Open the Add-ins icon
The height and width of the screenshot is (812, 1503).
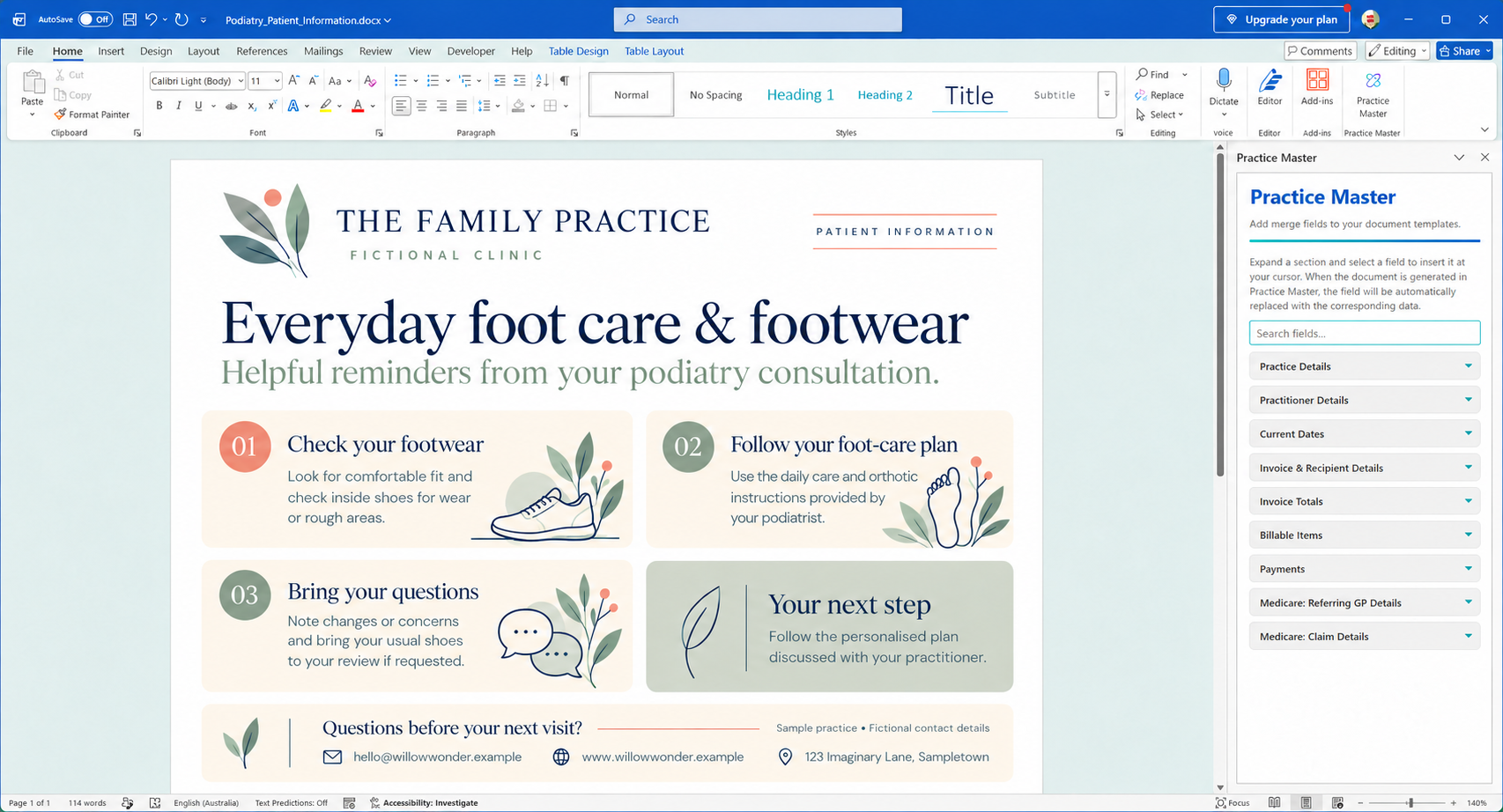[1317, 87]
